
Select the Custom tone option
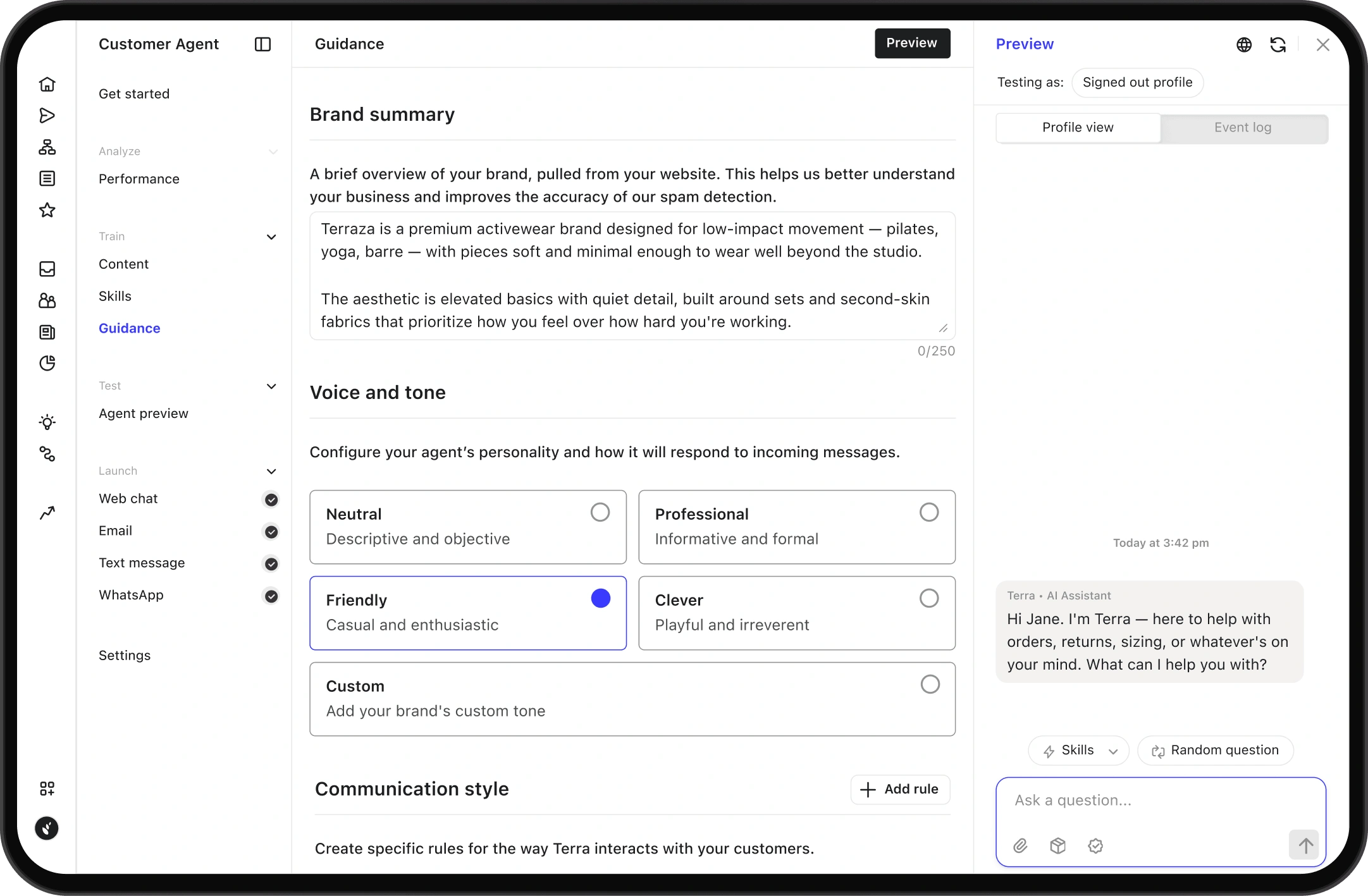(x=632, y=699)
